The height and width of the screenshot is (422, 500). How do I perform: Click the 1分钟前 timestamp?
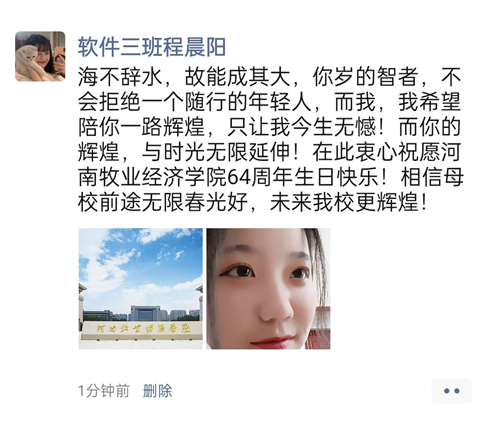104,391
